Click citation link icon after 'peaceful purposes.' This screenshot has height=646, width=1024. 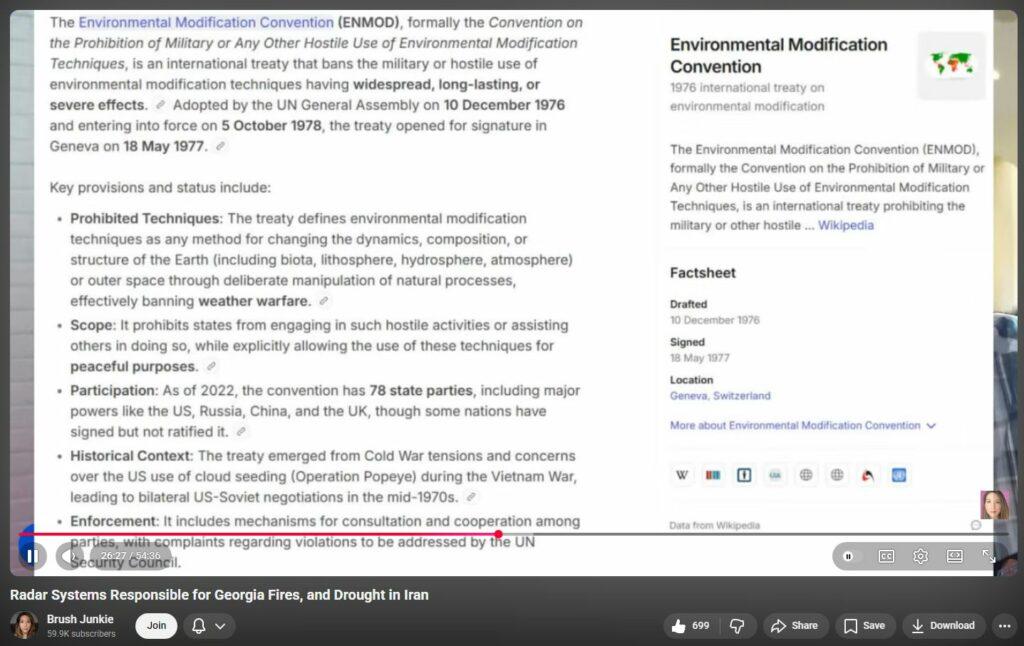coord(211,366)
